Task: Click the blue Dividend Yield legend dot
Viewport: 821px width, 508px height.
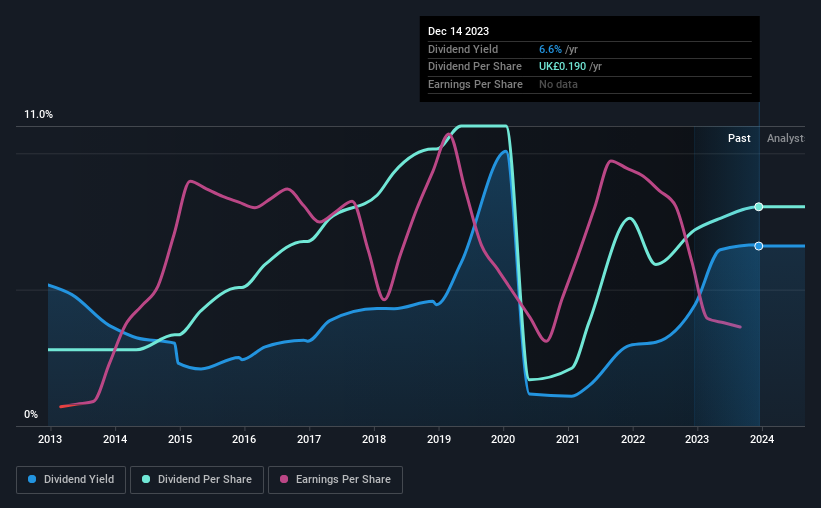Action: point(32,479)
